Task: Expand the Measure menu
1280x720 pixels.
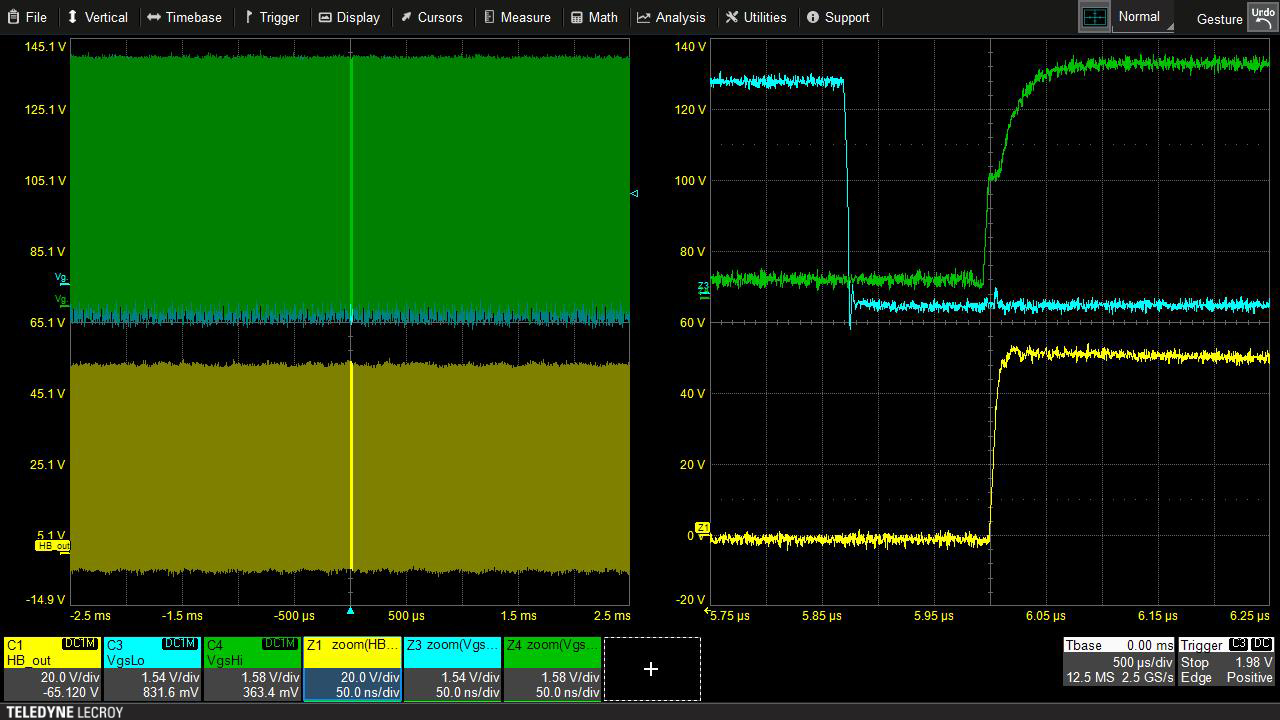Action: pos(516,17)
